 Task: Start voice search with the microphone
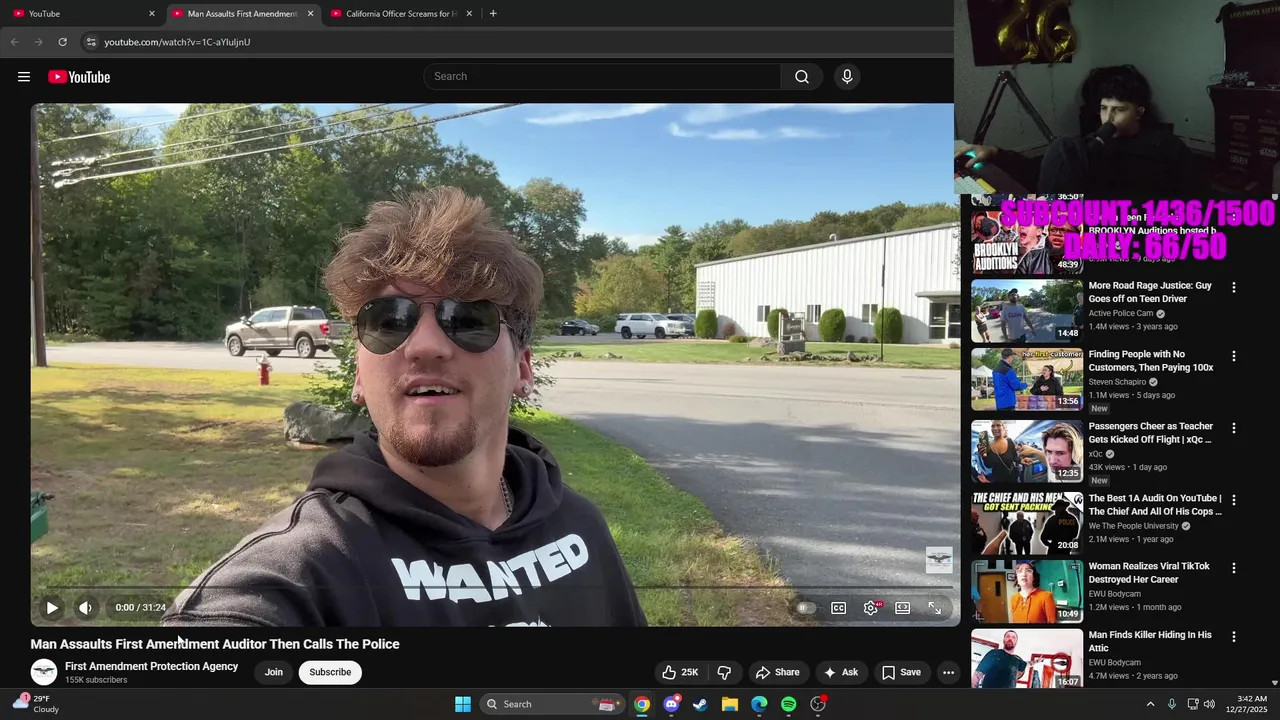(847, 76)
